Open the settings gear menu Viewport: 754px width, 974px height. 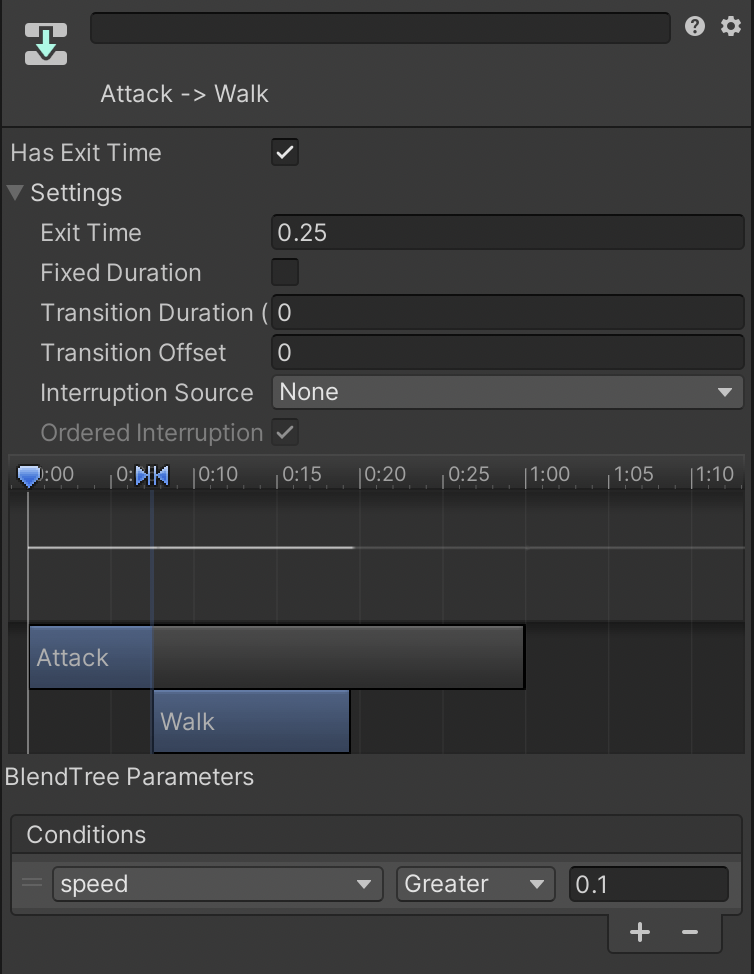(731, 27)
